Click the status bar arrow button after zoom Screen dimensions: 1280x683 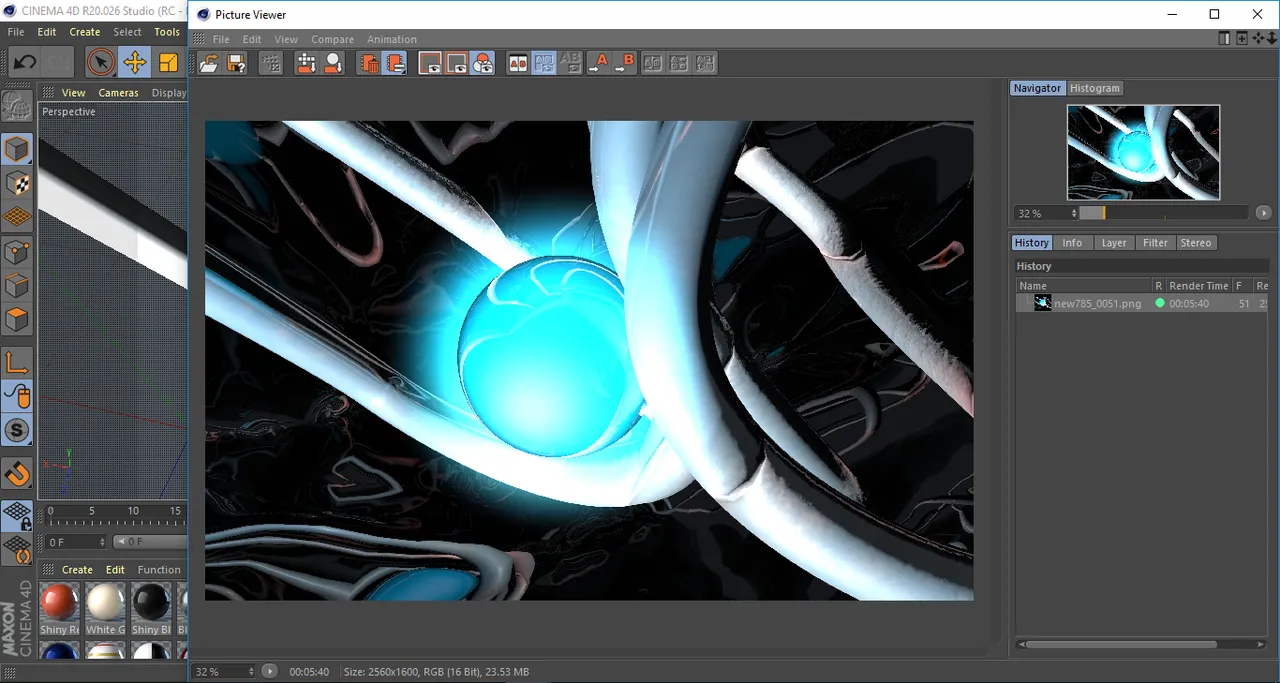(269, 671)
